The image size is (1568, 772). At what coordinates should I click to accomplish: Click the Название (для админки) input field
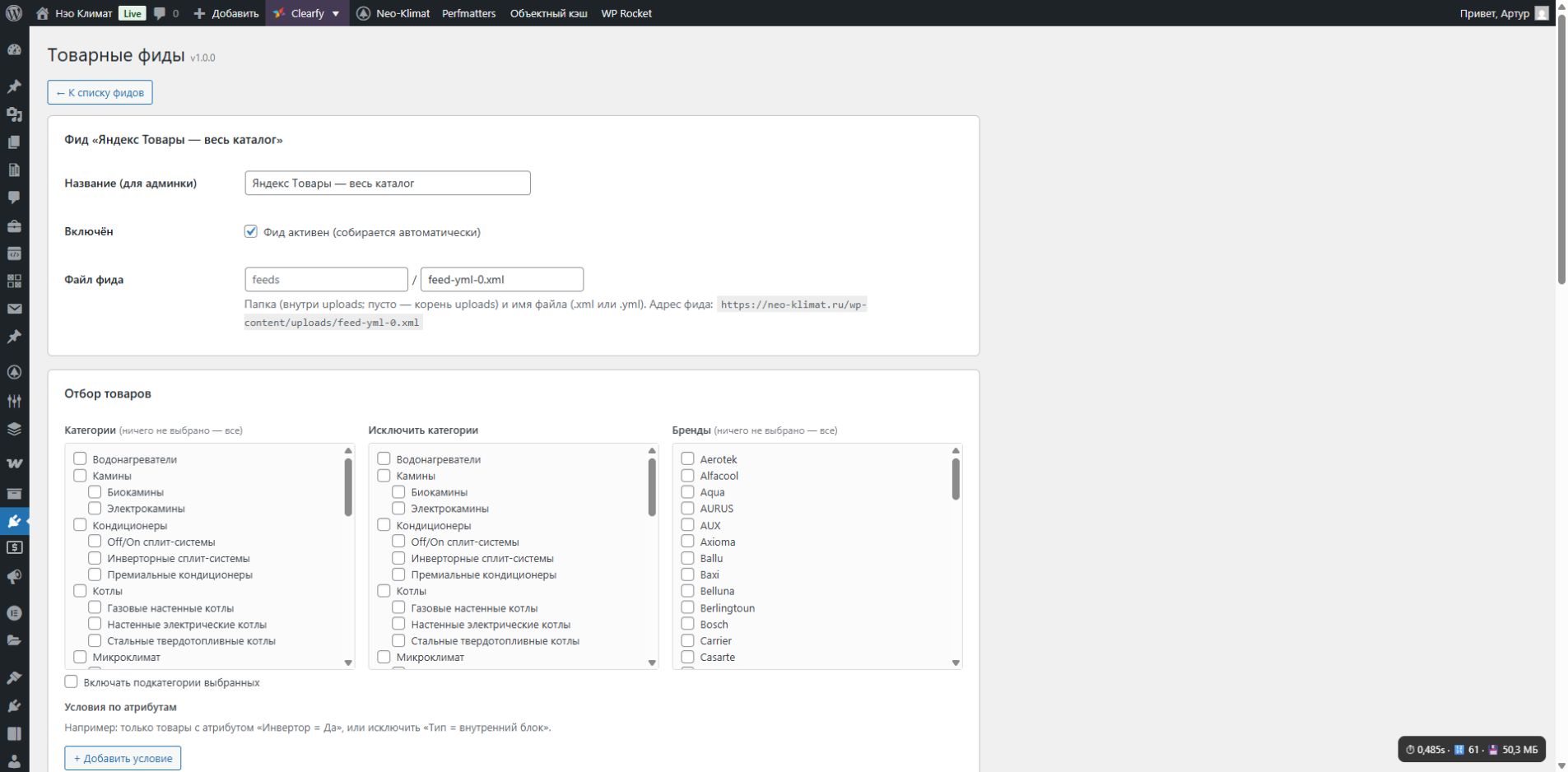point(388,183)
